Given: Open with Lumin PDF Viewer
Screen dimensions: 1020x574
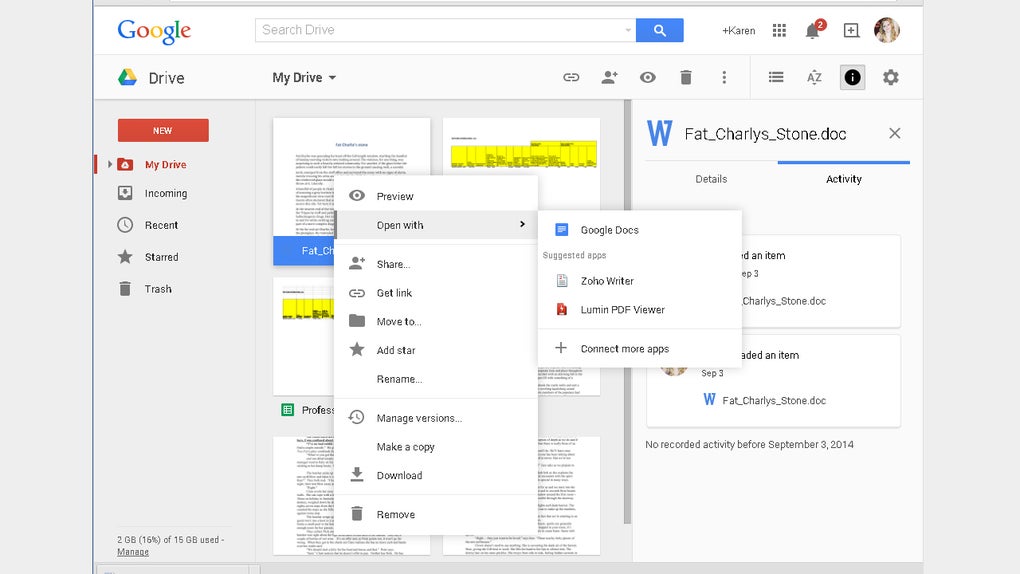Looking at the screenshot, I should tap(640, 310).
